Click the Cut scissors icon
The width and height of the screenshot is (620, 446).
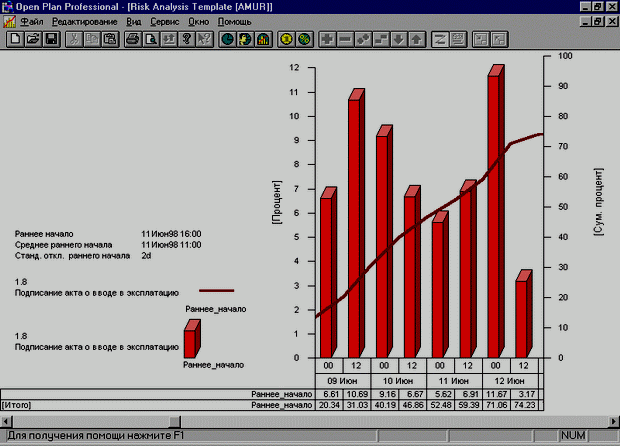click(74, 39)
